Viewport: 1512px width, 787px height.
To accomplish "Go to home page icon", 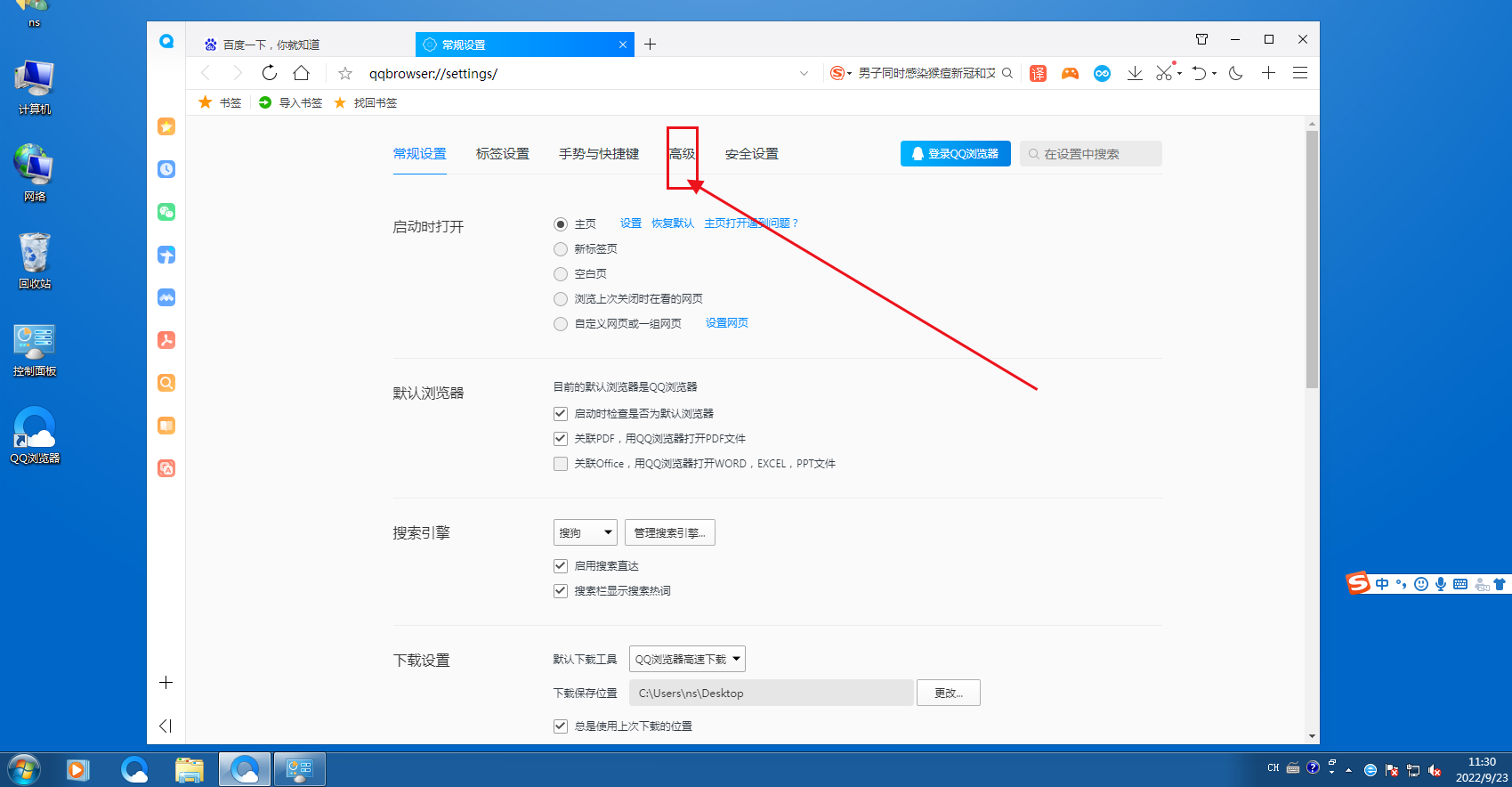I will click(x=302, y=73).
